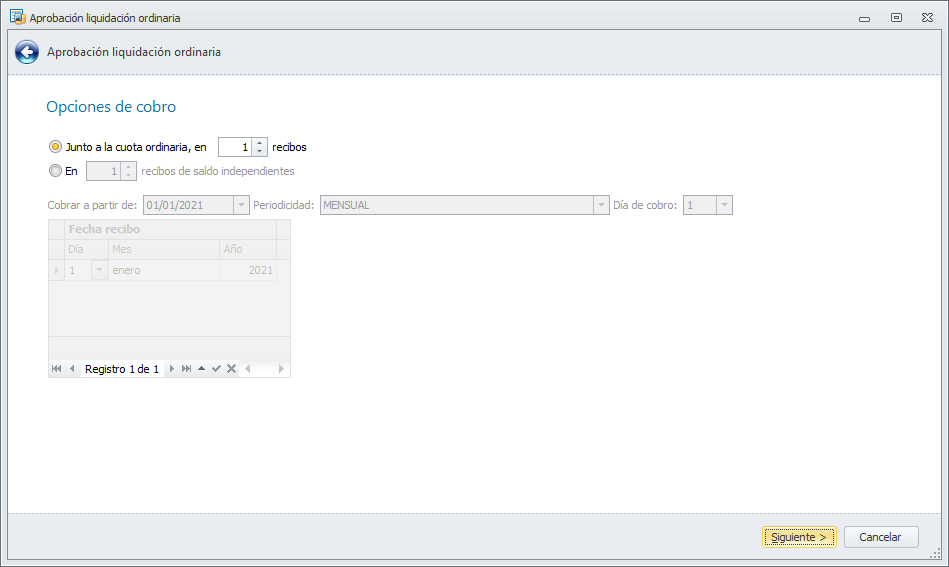Expand the Periodicidad dropdown

601,205
